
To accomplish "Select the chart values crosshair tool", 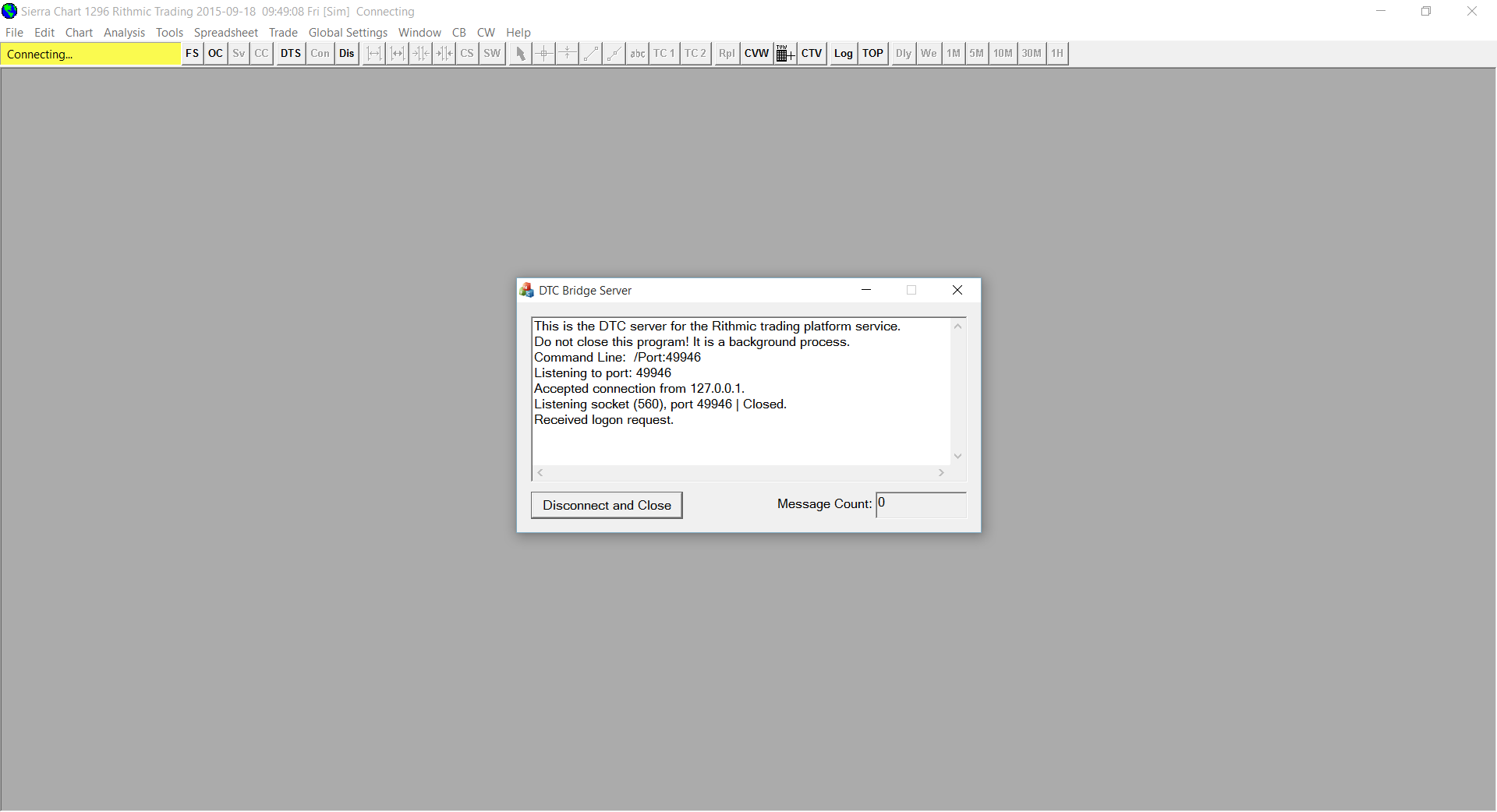I will pyautogui.click(x=544, y=54).
